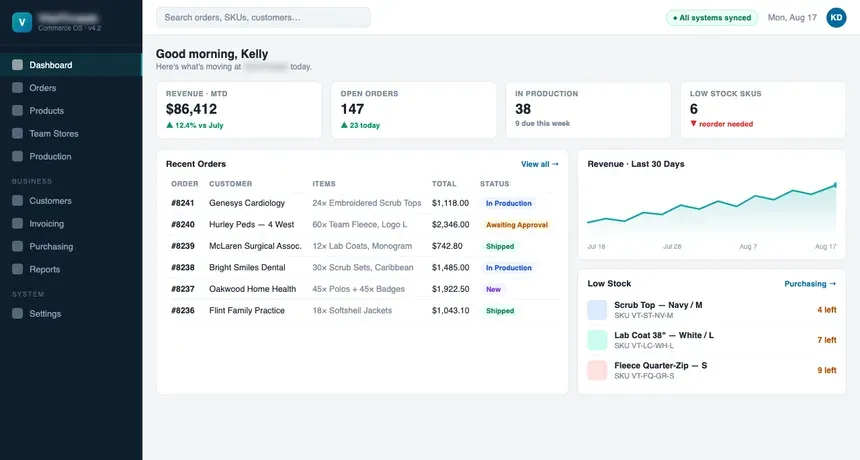Click customer McLaren Surgical Assoc.
Viewport: 860px width, 460px height.
(x=255, y=246)
